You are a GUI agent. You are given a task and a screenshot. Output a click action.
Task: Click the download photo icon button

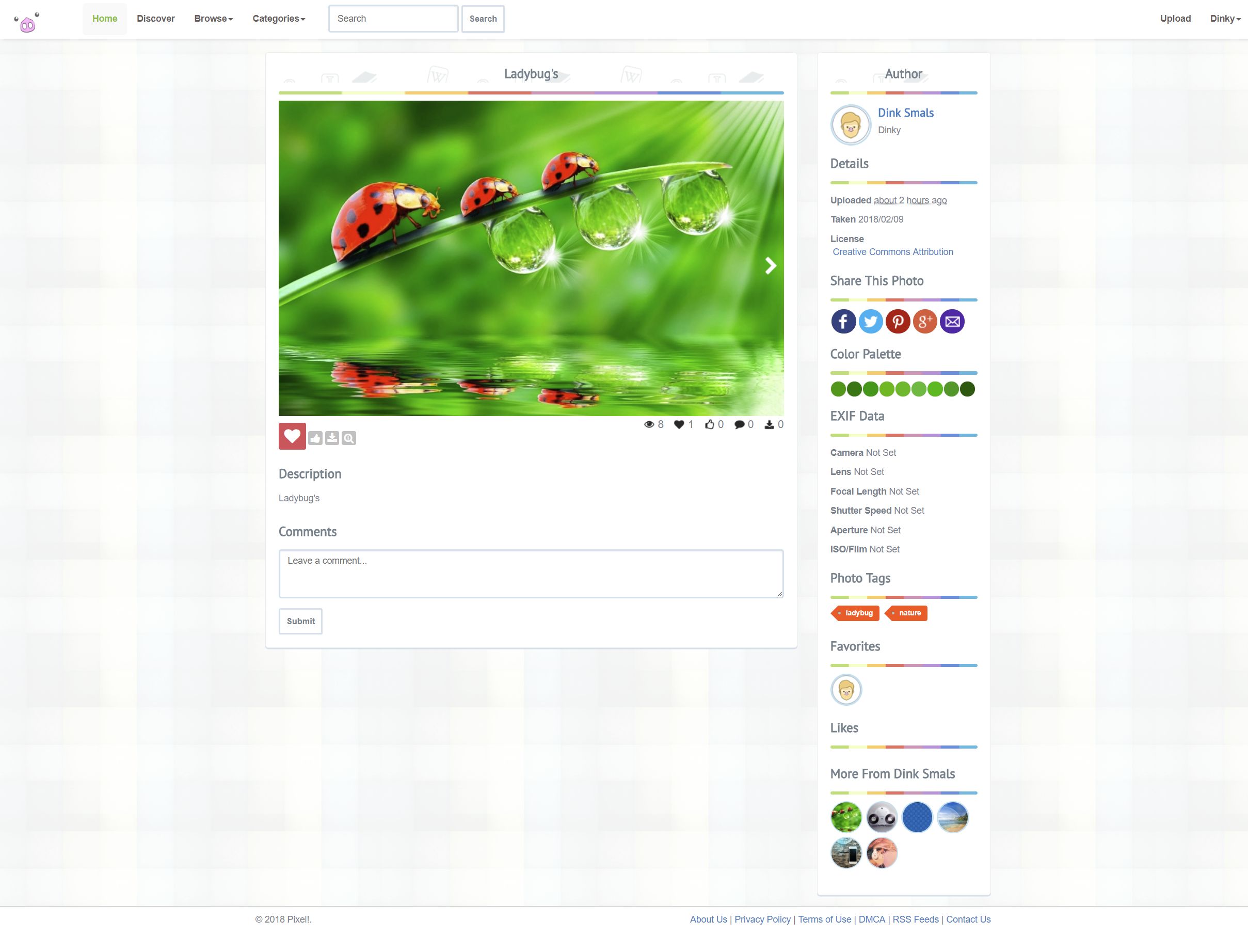pyautogui.click(x=332, y=438)
